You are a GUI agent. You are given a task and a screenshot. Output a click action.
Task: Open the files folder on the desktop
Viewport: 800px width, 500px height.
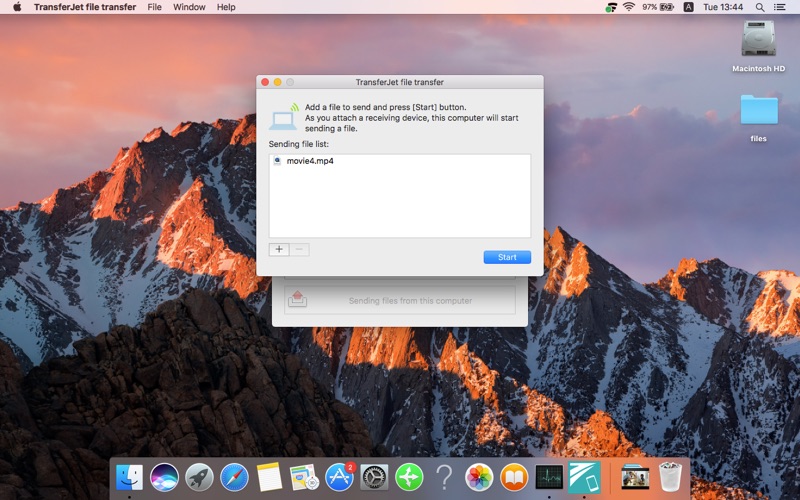point(759,117)
